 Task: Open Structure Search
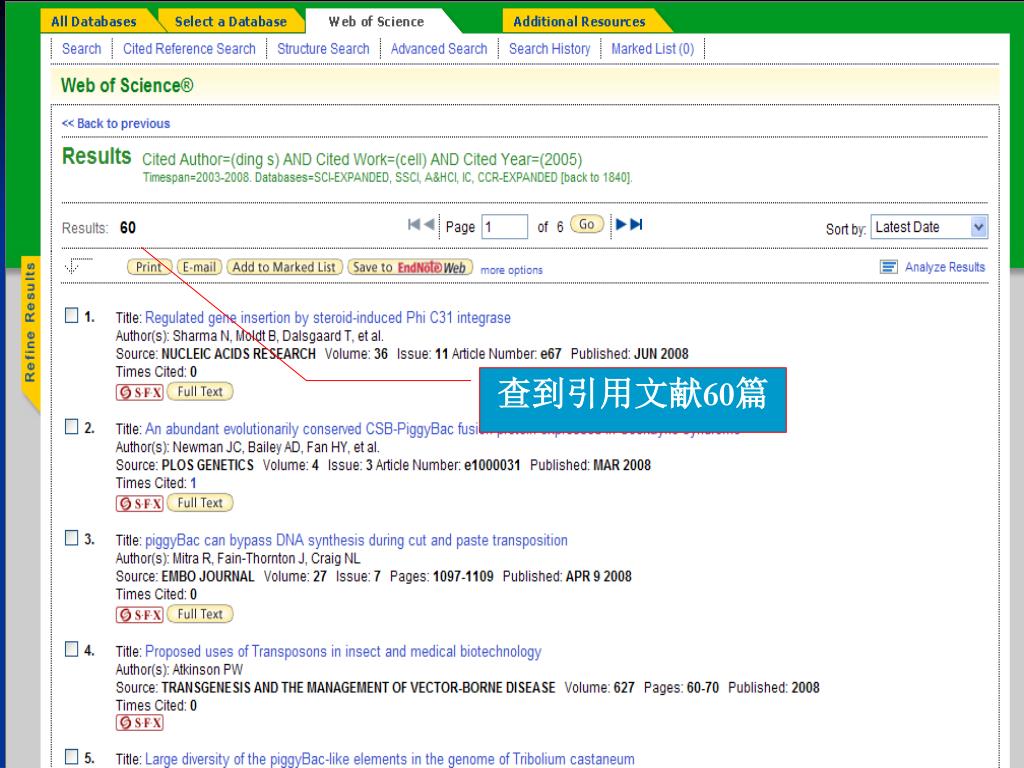pos(323,49)
